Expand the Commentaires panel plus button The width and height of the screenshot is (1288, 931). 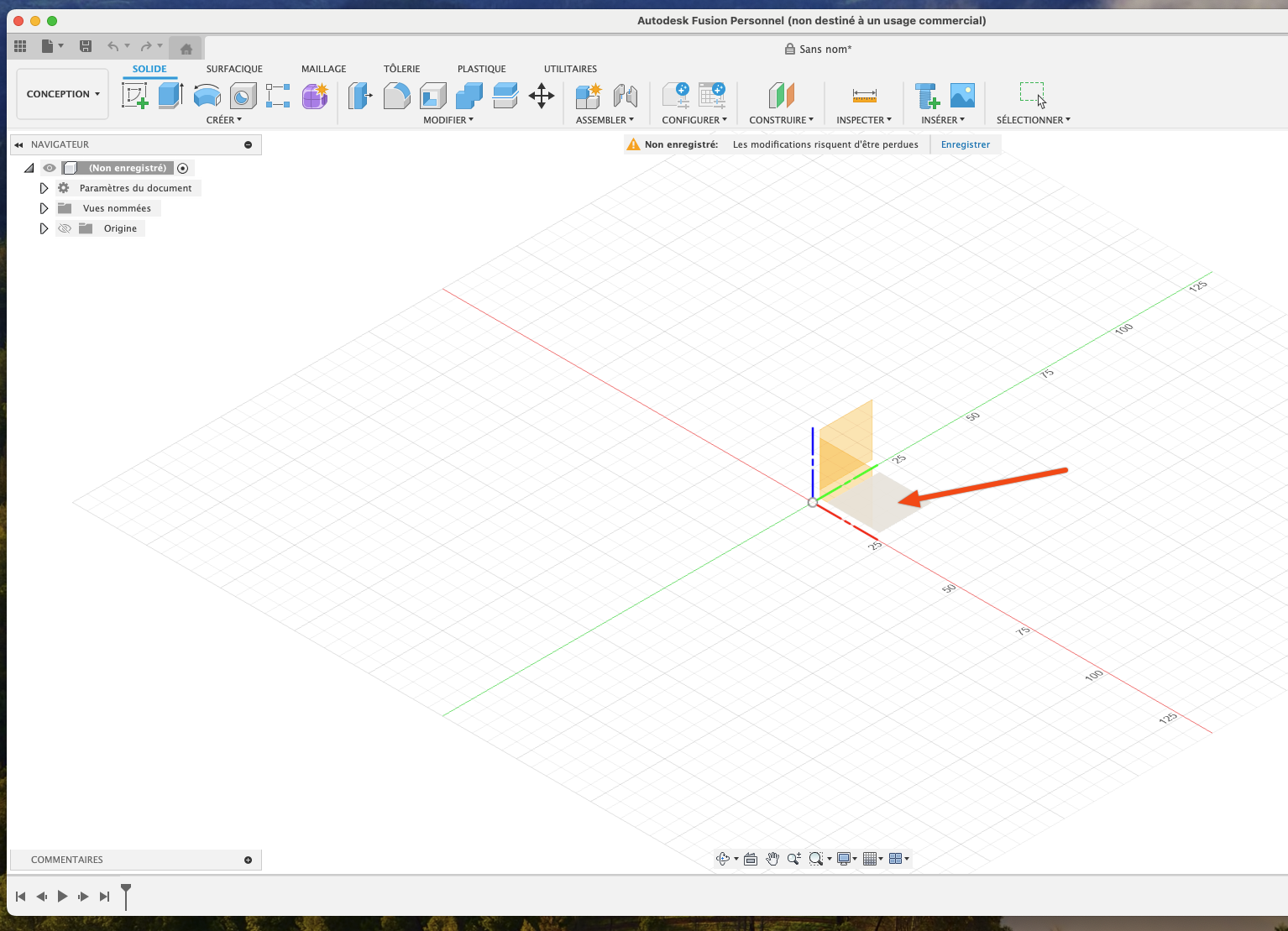click(x=248, y=860)
